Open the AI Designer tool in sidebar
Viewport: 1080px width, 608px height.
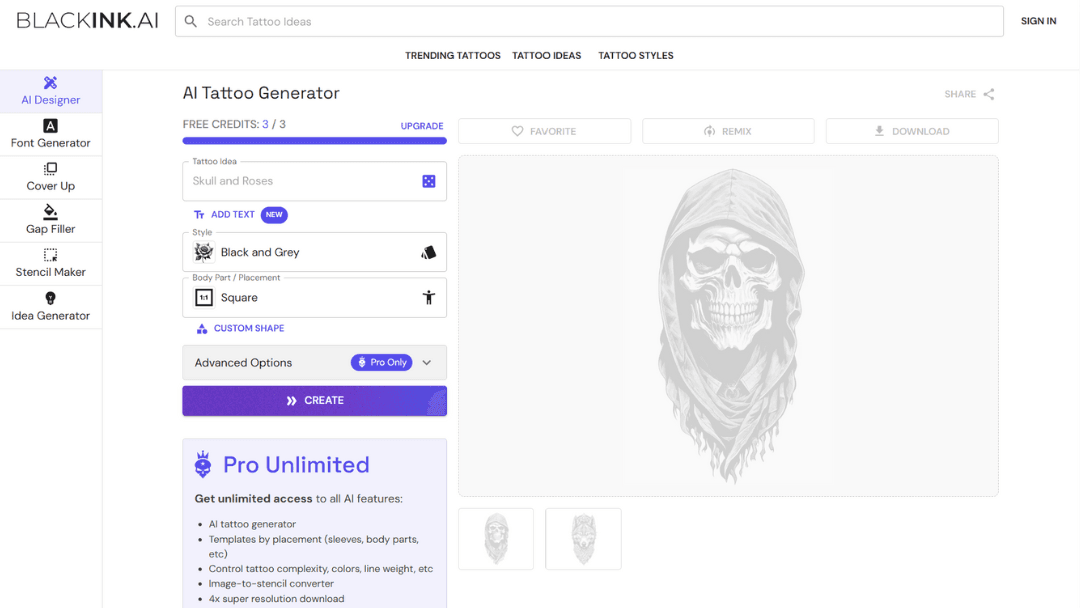50,90
